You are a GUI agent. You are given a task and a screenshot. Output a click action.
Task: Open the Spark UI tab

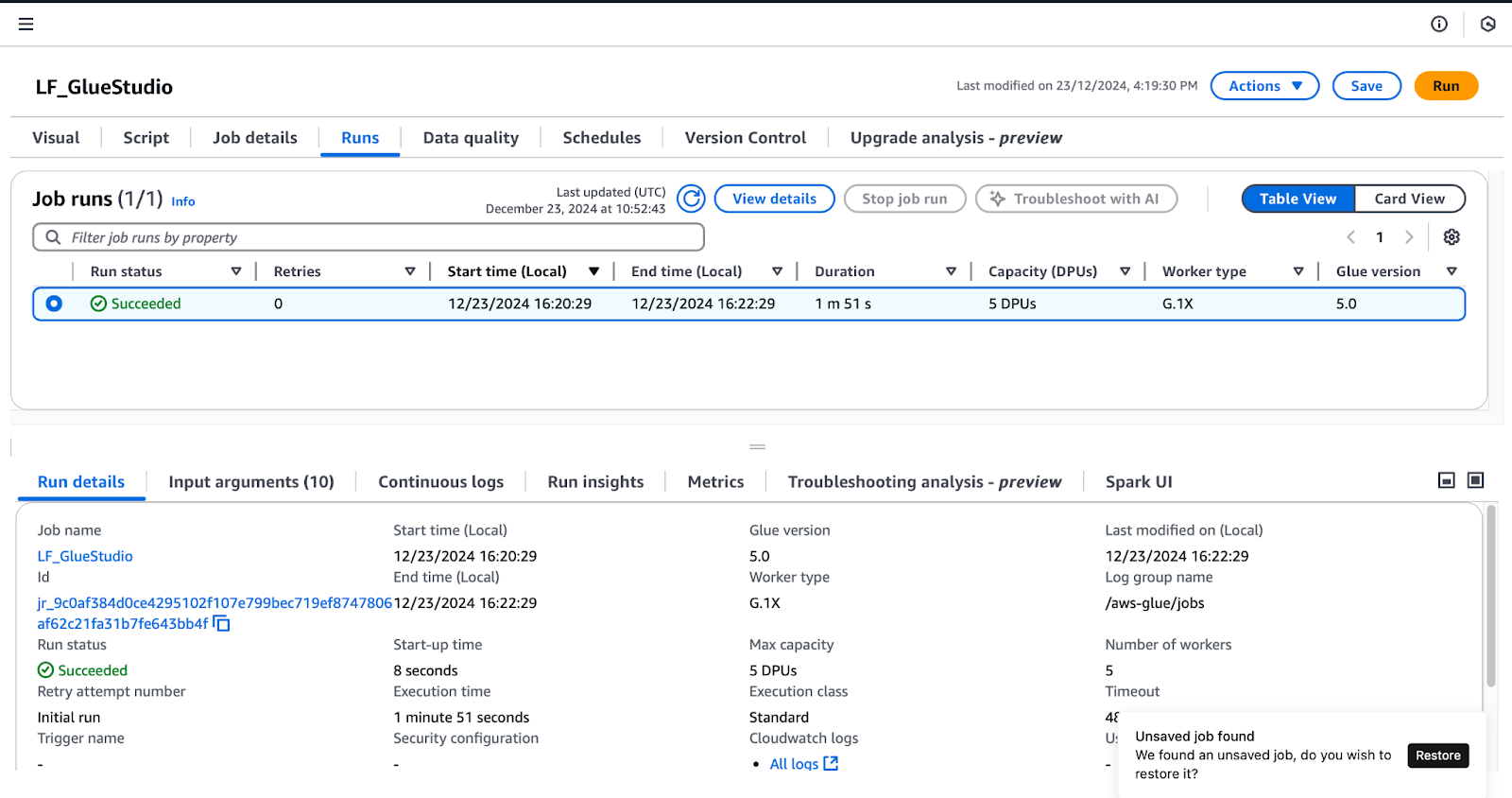pos(1139,482)
